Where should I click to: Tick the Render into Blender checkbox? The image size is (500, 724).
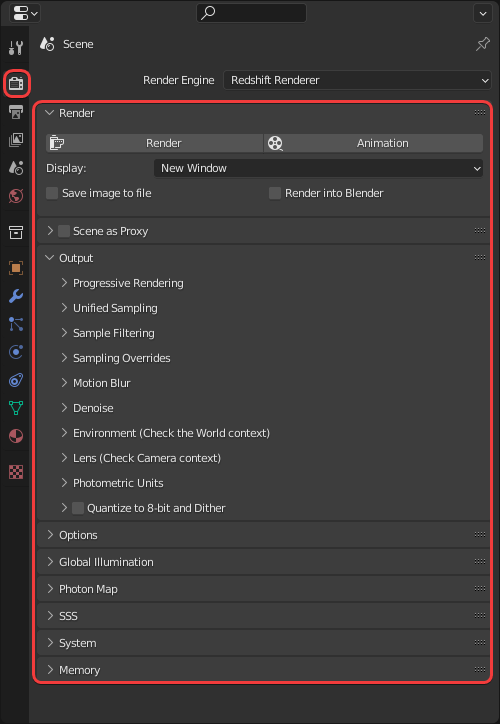(x=275, y=193)
